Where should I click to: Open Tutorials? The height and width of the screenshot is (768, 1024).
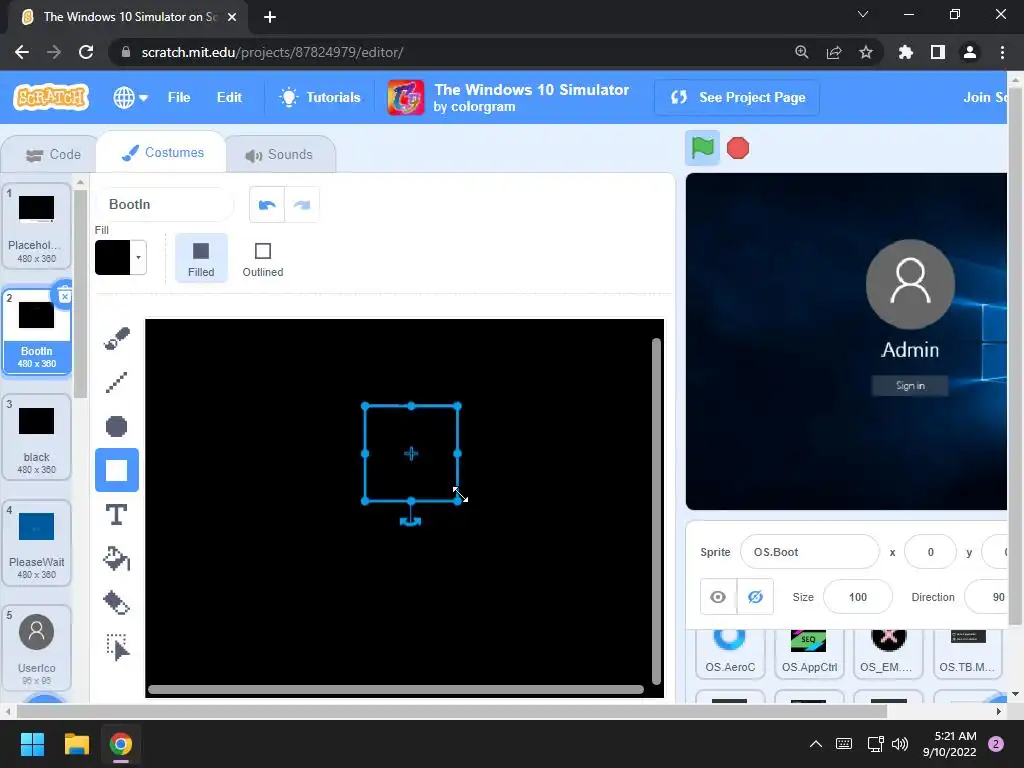click(320, 97)
